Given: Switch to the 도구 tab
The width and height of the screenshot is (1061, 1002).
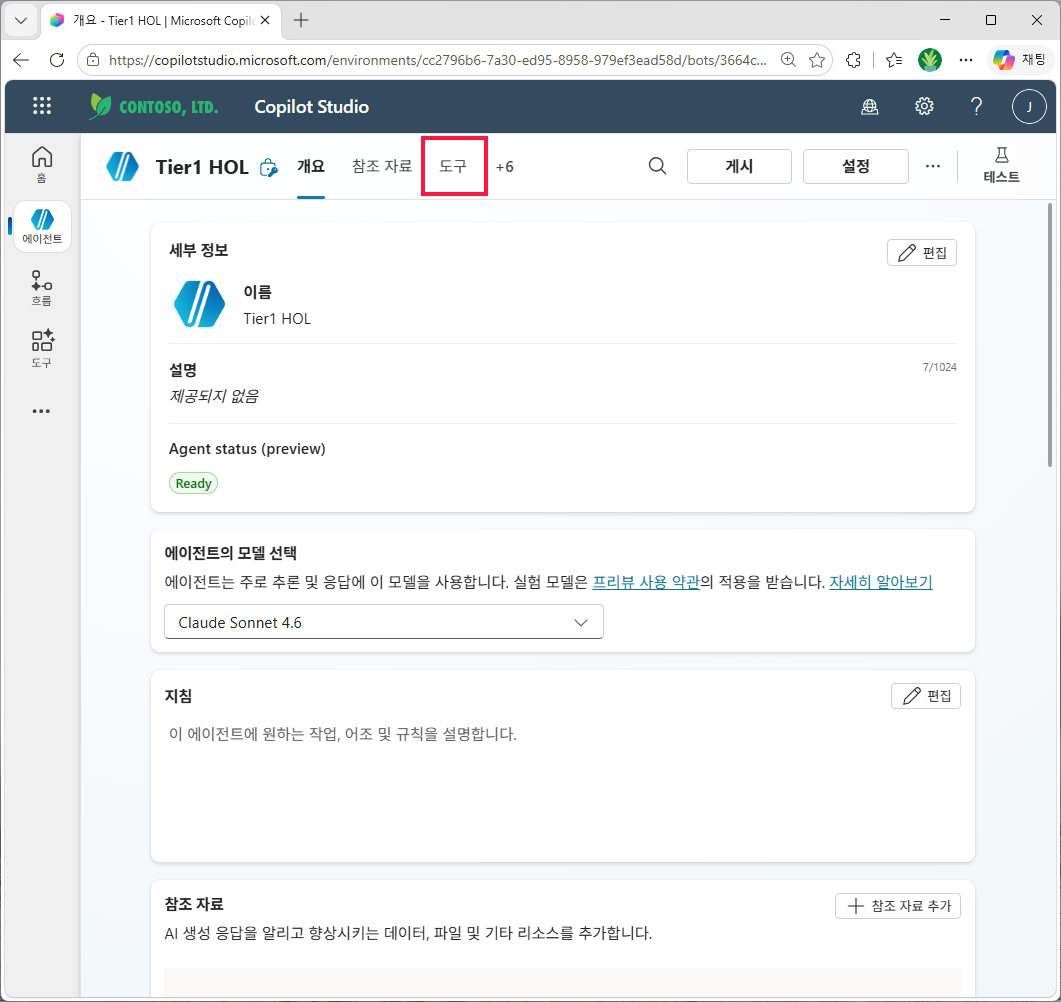Looking at the screenshot, I should [453, 166].
